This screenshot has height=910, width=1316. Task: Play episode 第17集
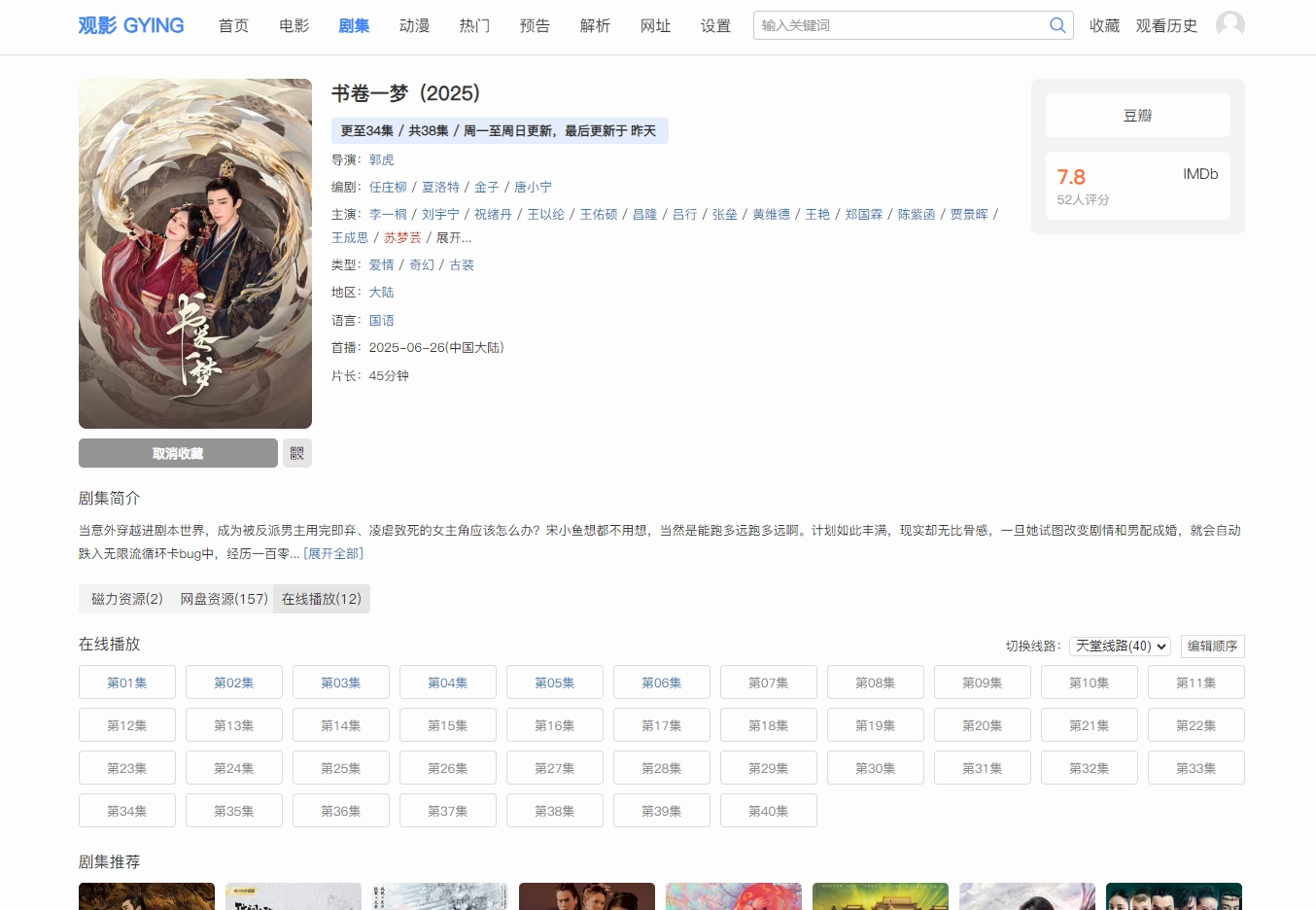[x=662, y=725]
